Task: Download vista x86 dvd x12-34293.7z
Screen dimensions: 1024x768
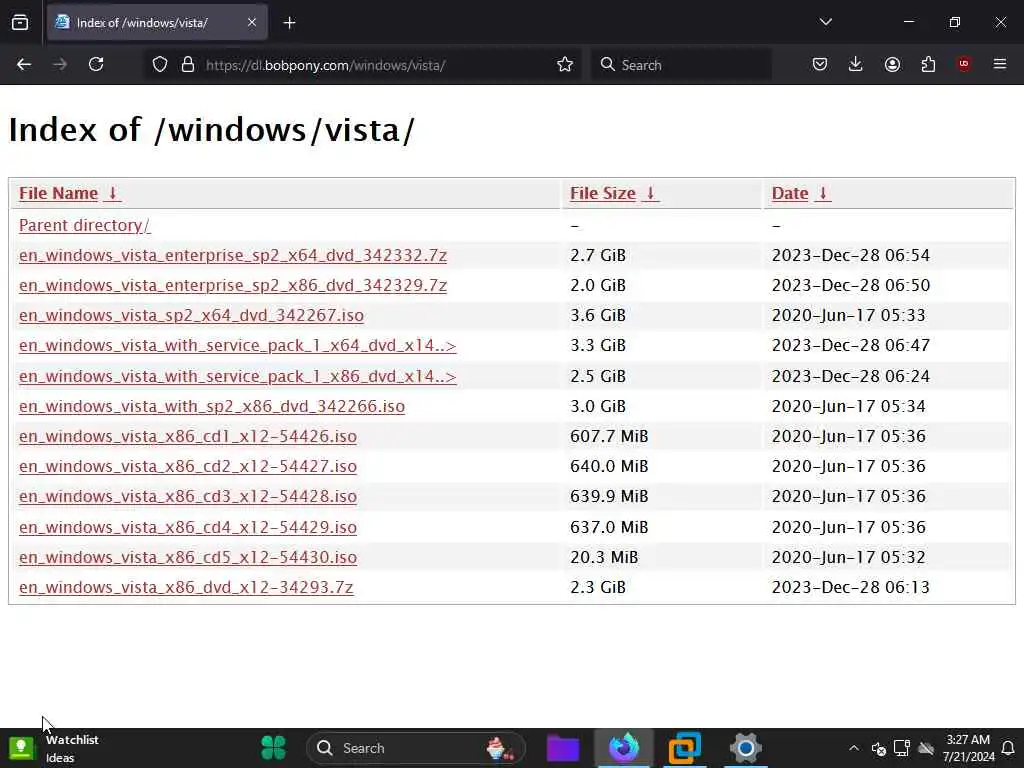Action: (x=186, y=587)
